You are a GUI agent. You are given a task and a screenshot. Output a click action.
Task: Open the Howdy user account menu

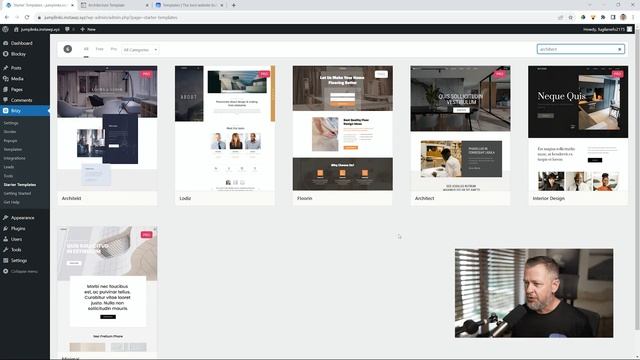(608, 29)
